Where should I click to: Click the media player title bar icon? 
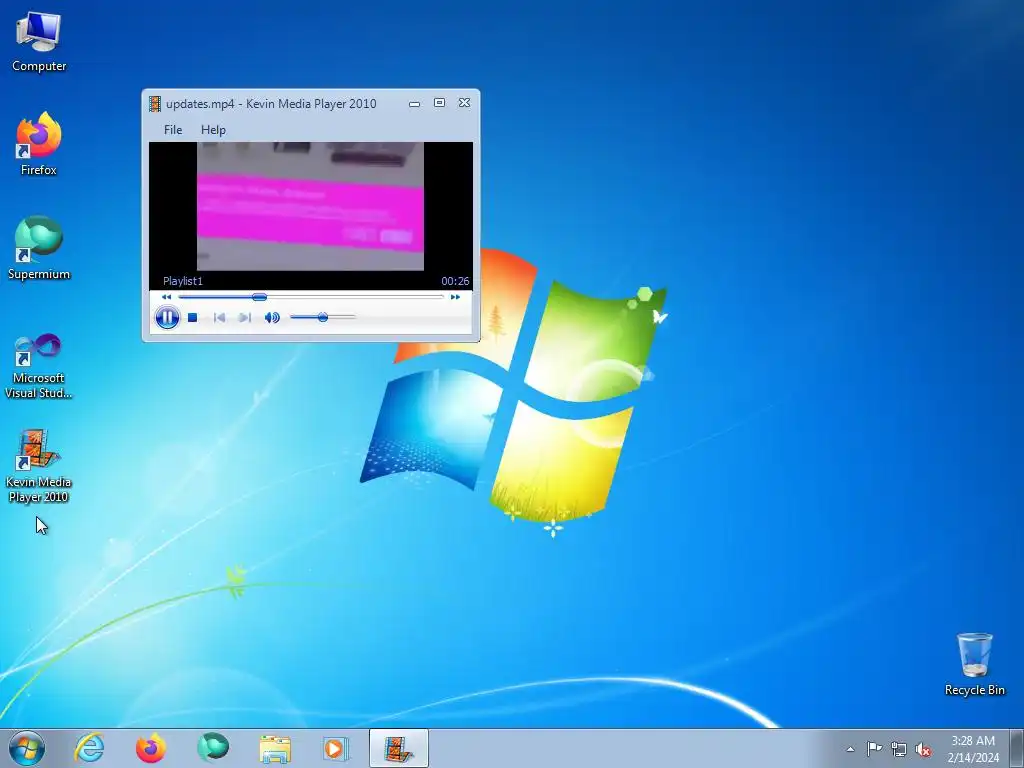coord(155,104)
